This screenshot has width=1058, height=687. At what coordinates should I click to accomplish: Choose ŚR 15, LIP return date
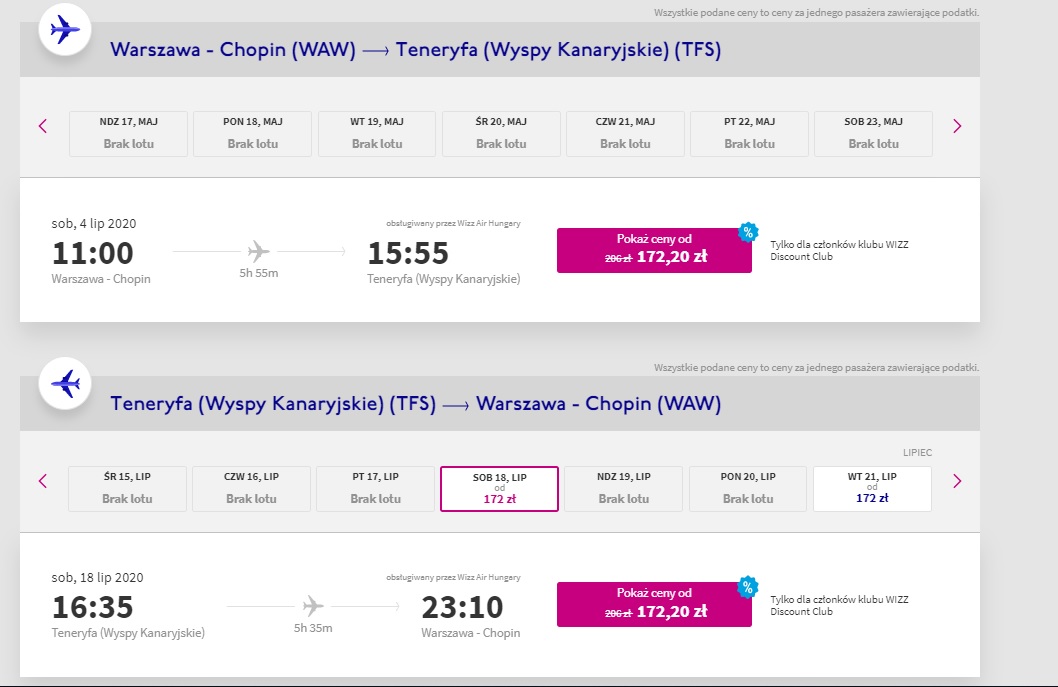128,489
